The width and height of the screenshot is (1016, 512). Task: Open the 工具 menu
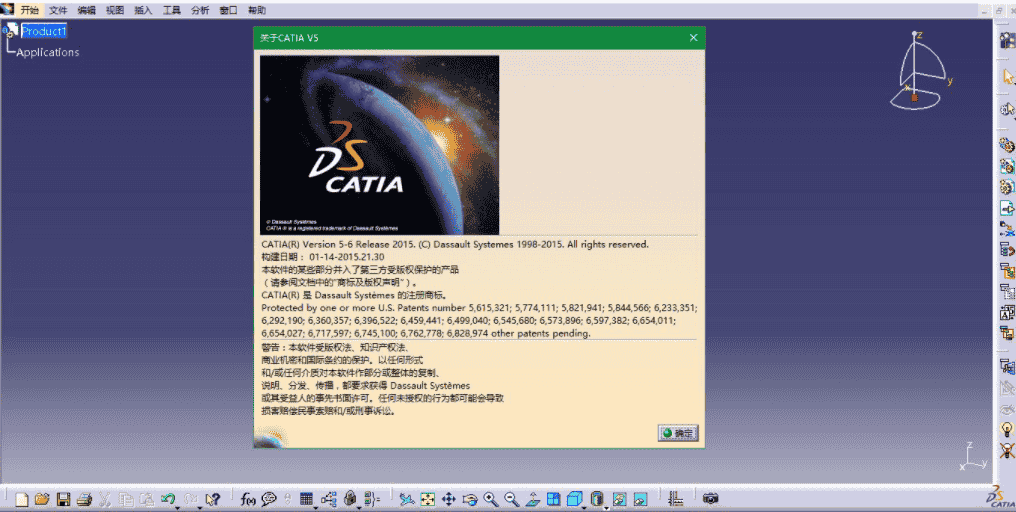coord(172,9)
